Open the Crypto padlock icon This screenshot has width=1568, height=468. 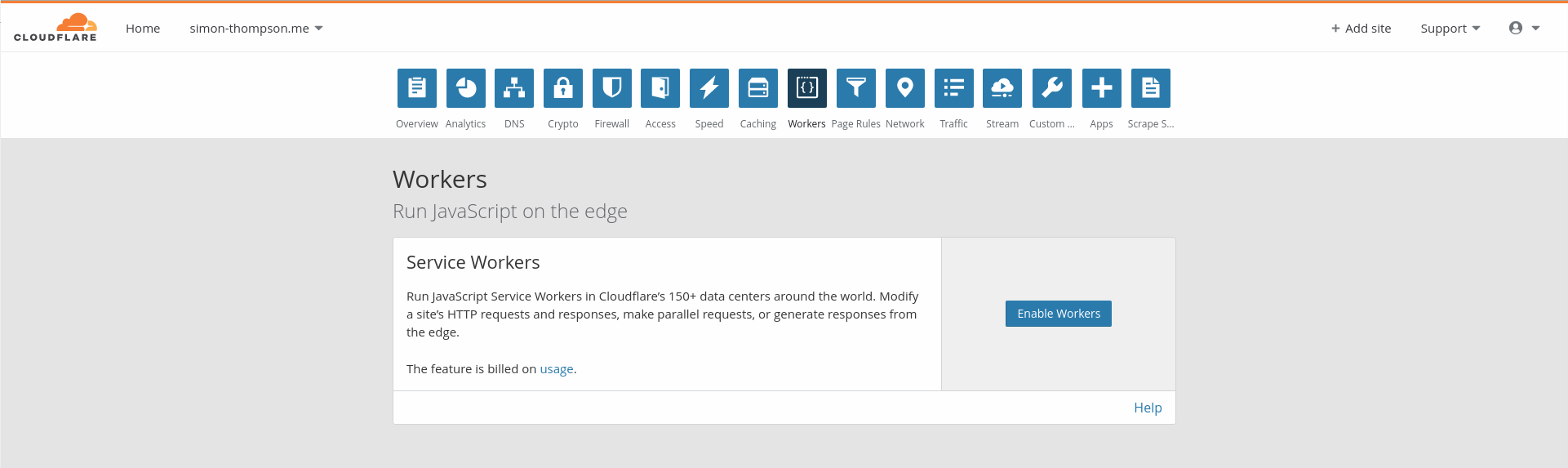(563, 88)
